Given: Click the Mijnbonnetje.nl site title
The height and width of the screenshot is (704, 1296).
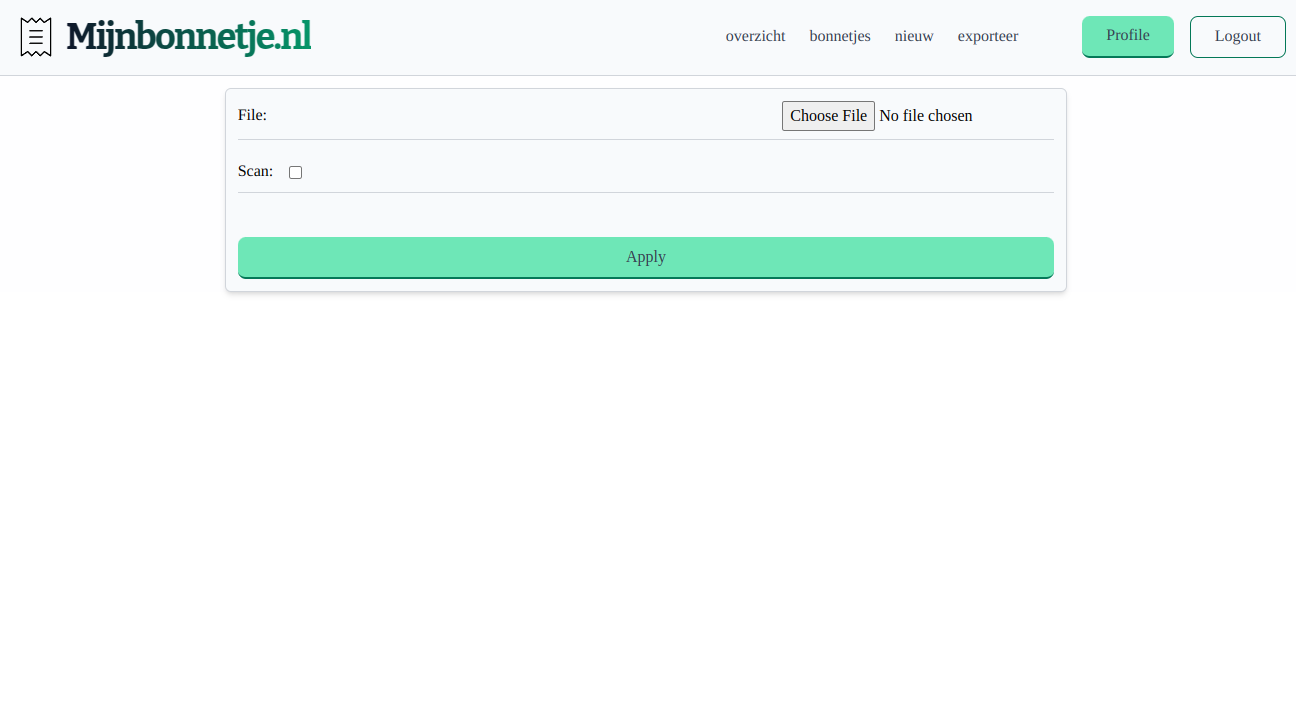Looking at the screenshot, I should click(x=188, y=37).
